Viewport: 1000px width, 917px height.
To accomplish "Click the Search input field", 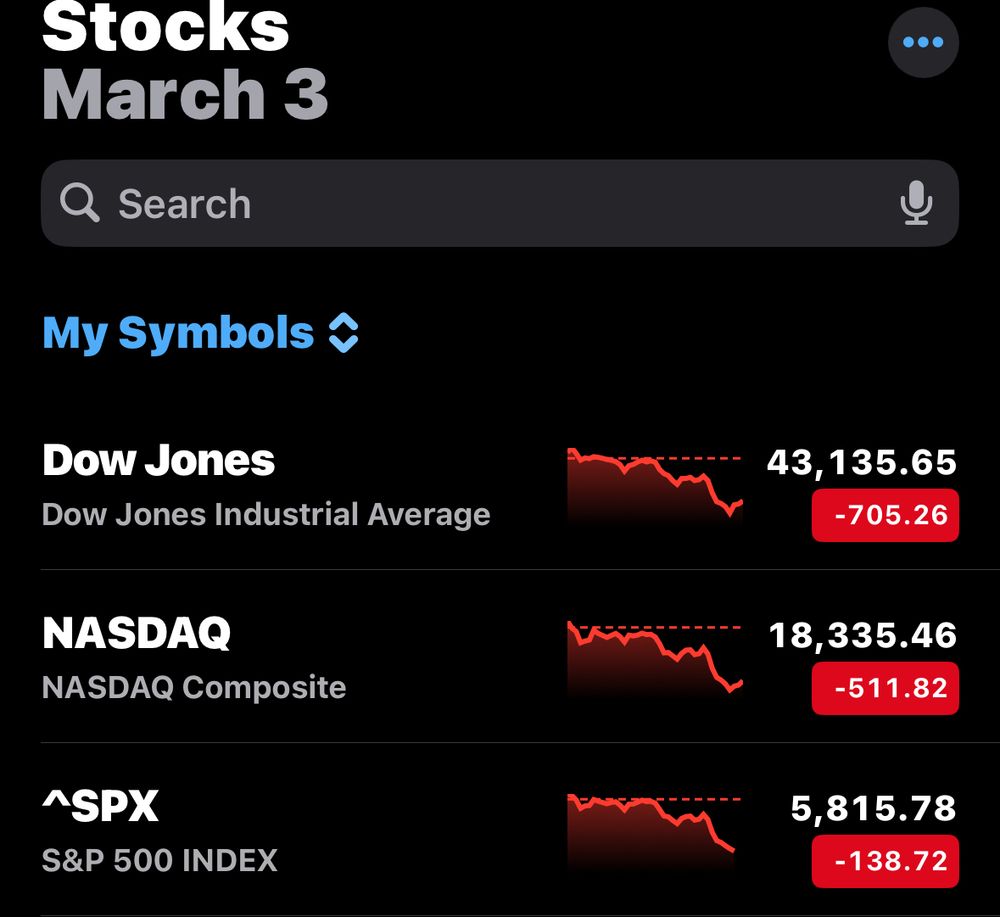I will point(499,203).
